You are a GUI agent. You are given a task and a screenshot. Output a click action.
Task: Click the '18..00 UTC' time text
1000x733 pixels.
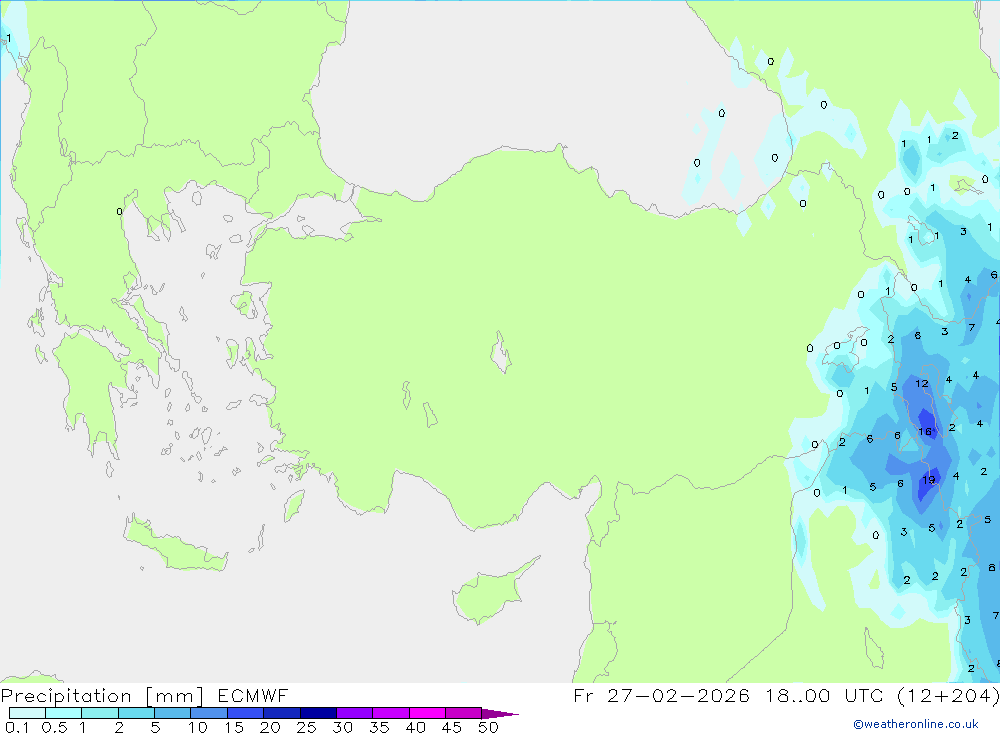click(x=825, y=695)
